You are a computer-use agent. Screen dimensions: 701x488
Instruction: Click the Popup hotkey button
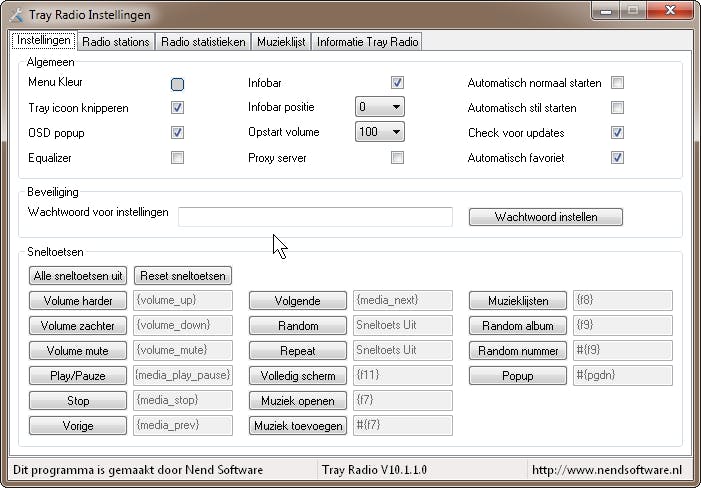pyautogui.click(x=518, y=376)
